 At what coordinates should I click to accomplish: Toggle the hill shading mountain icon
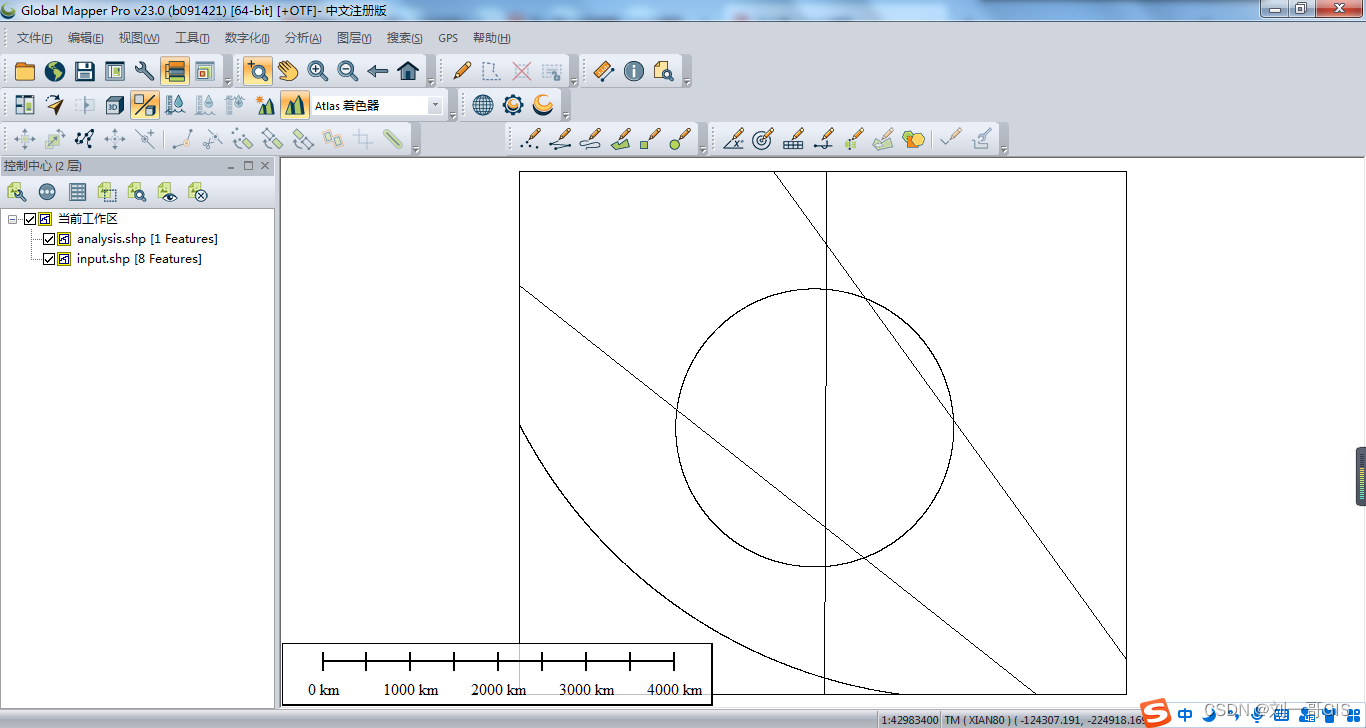(x=294, y=104)
